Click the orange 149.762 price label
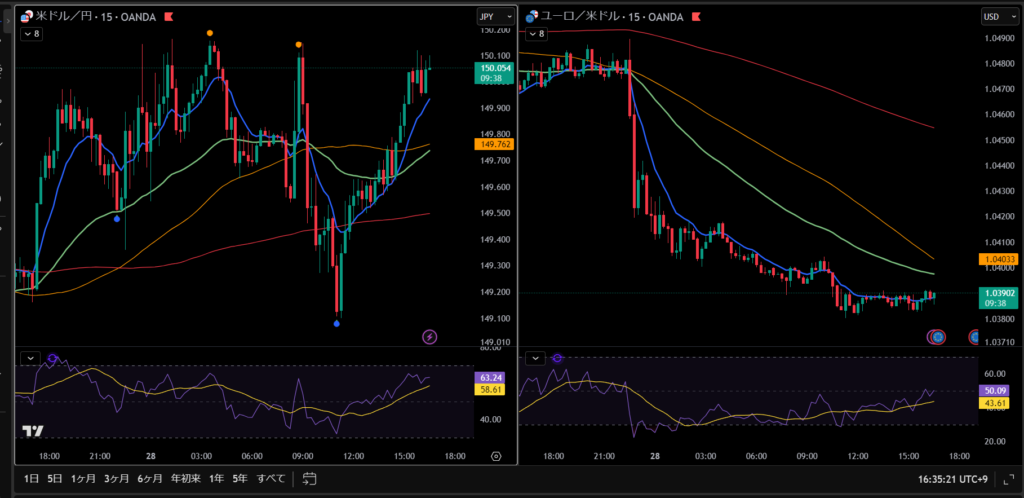Viewport: 1024px width, 498px height. pyautogui.click(x=495, y=144)
